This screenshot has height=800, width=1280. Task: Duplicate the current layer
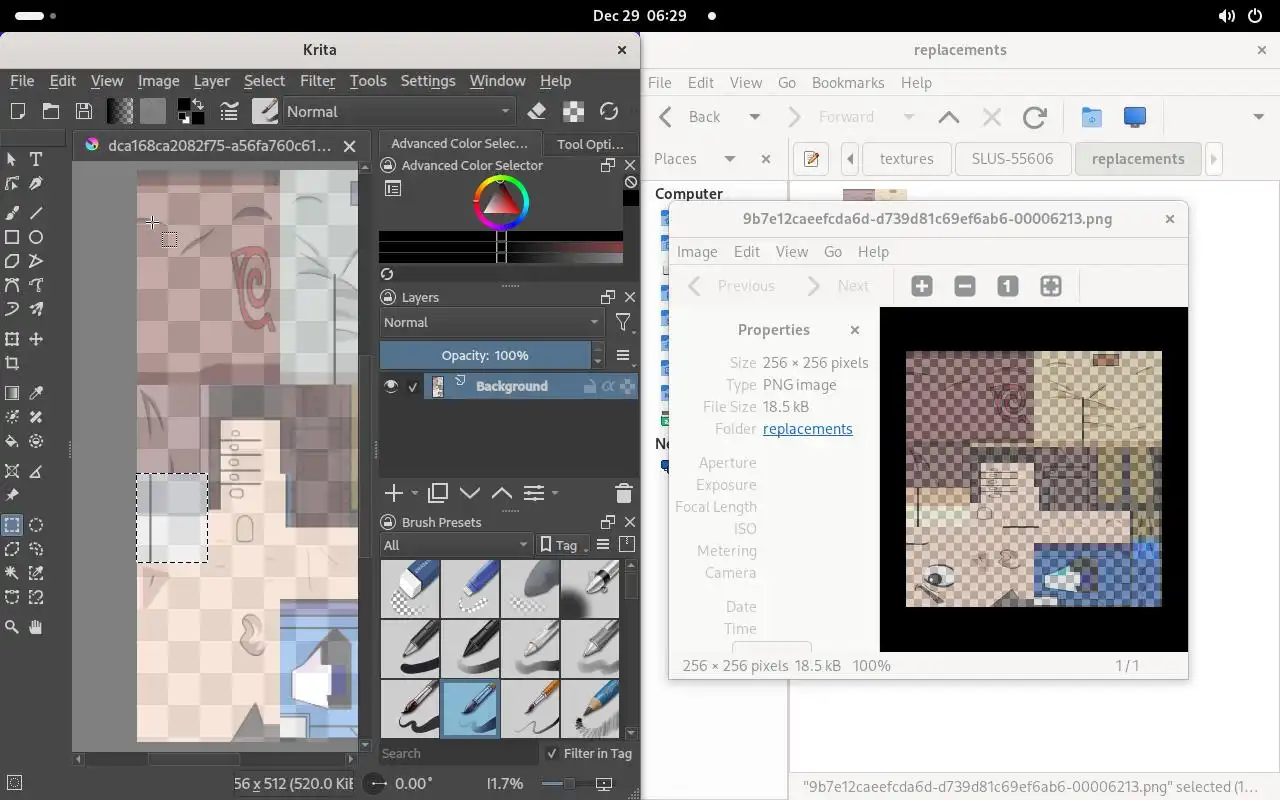438,493
